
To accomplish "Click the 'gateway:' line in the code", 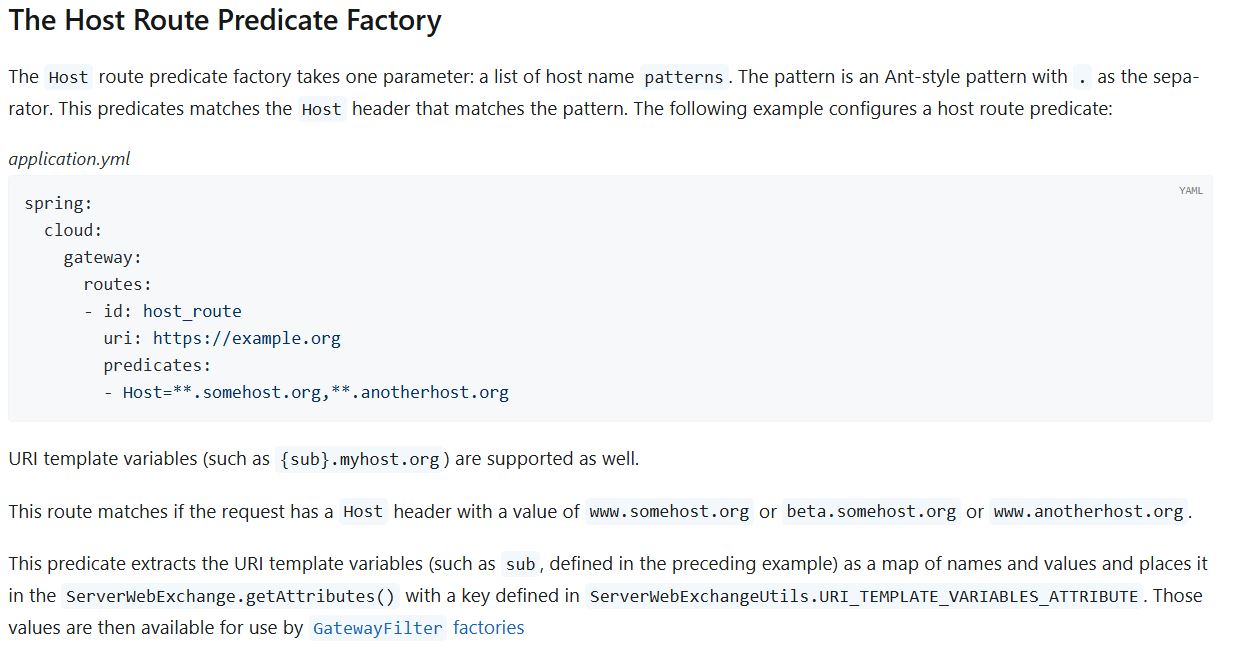I will click(x=102, y=257).
